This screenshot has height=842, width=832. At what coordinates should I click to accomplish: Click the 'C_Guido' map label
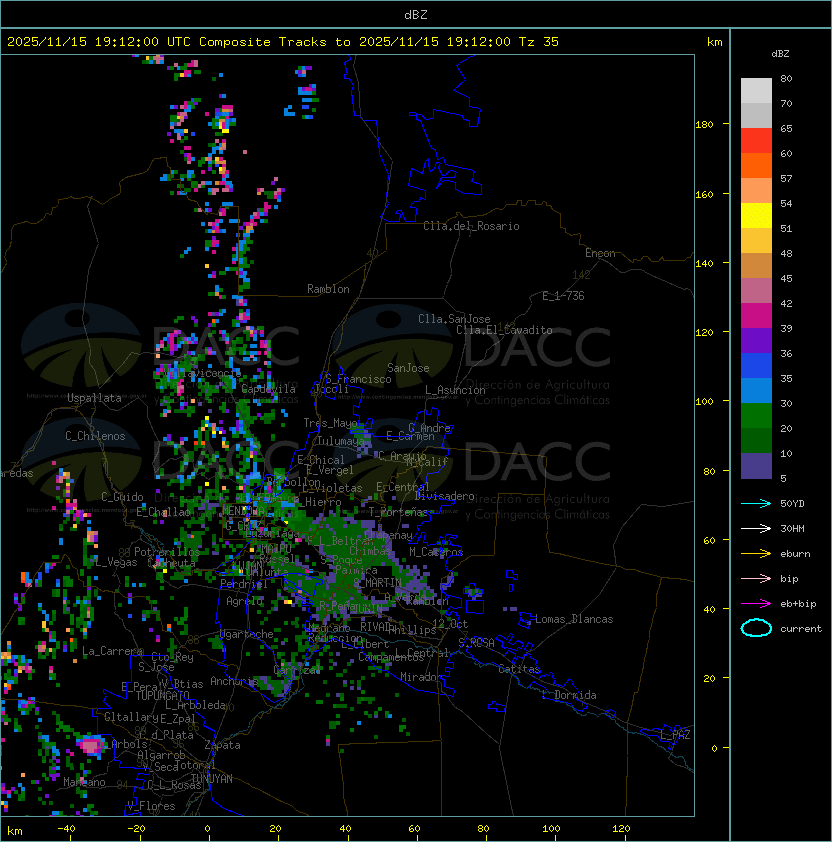122,497
